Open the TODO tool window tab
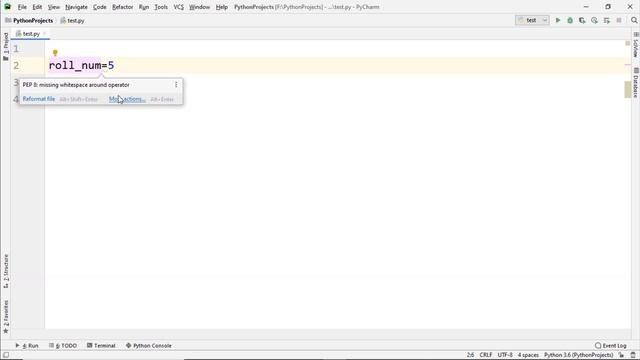Viewport: 640px width, 360px height. [x=63, y=345]
